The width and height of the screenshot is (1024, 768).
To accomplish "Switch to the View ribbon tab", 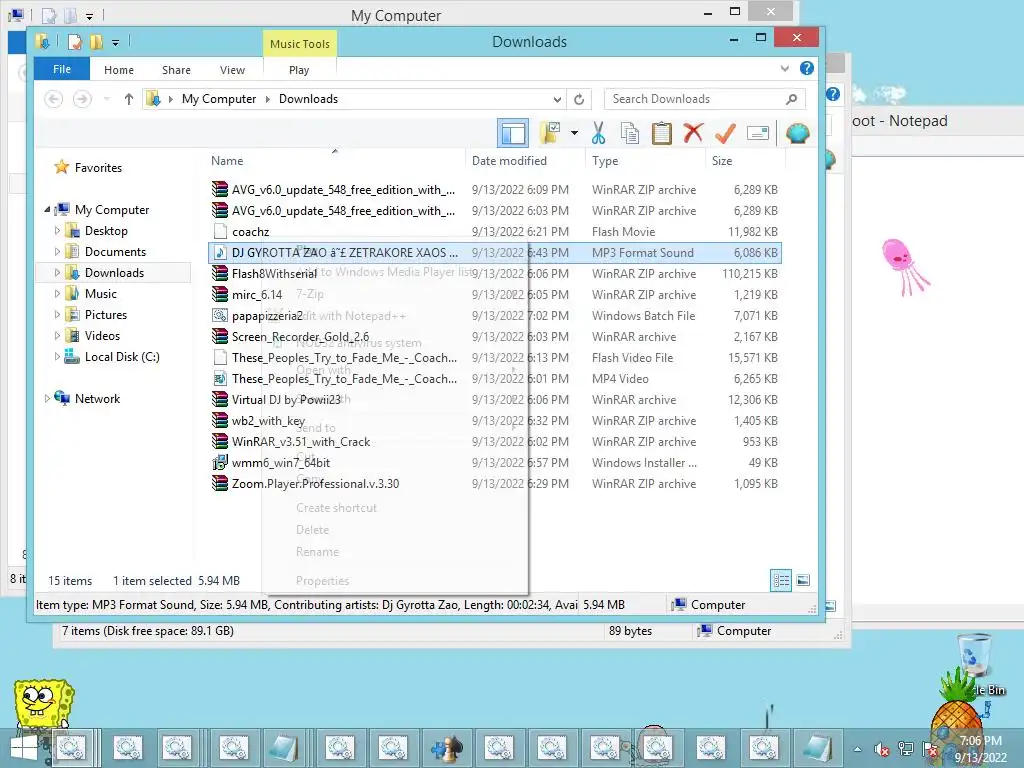I will (232, 70).
